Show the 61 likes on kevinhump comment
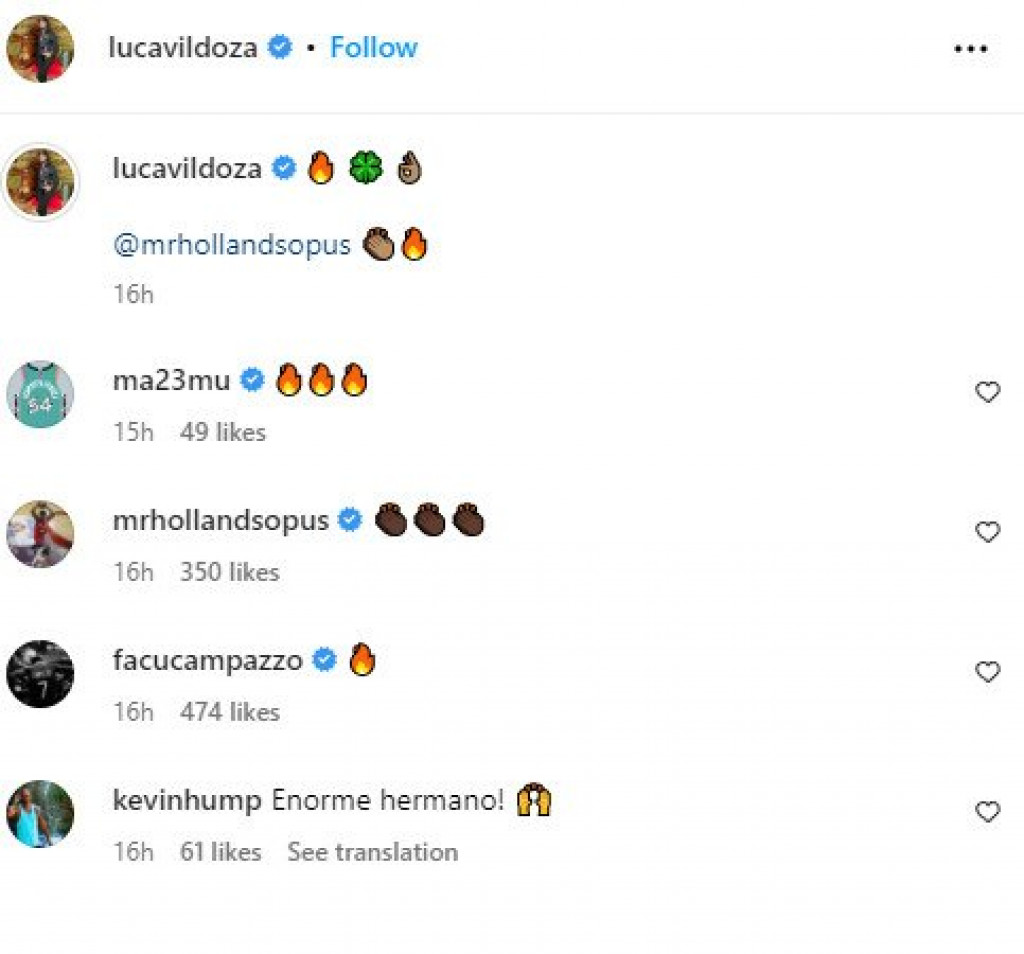The height and width of the screenshot is (954, 1024). click(220, 852)
